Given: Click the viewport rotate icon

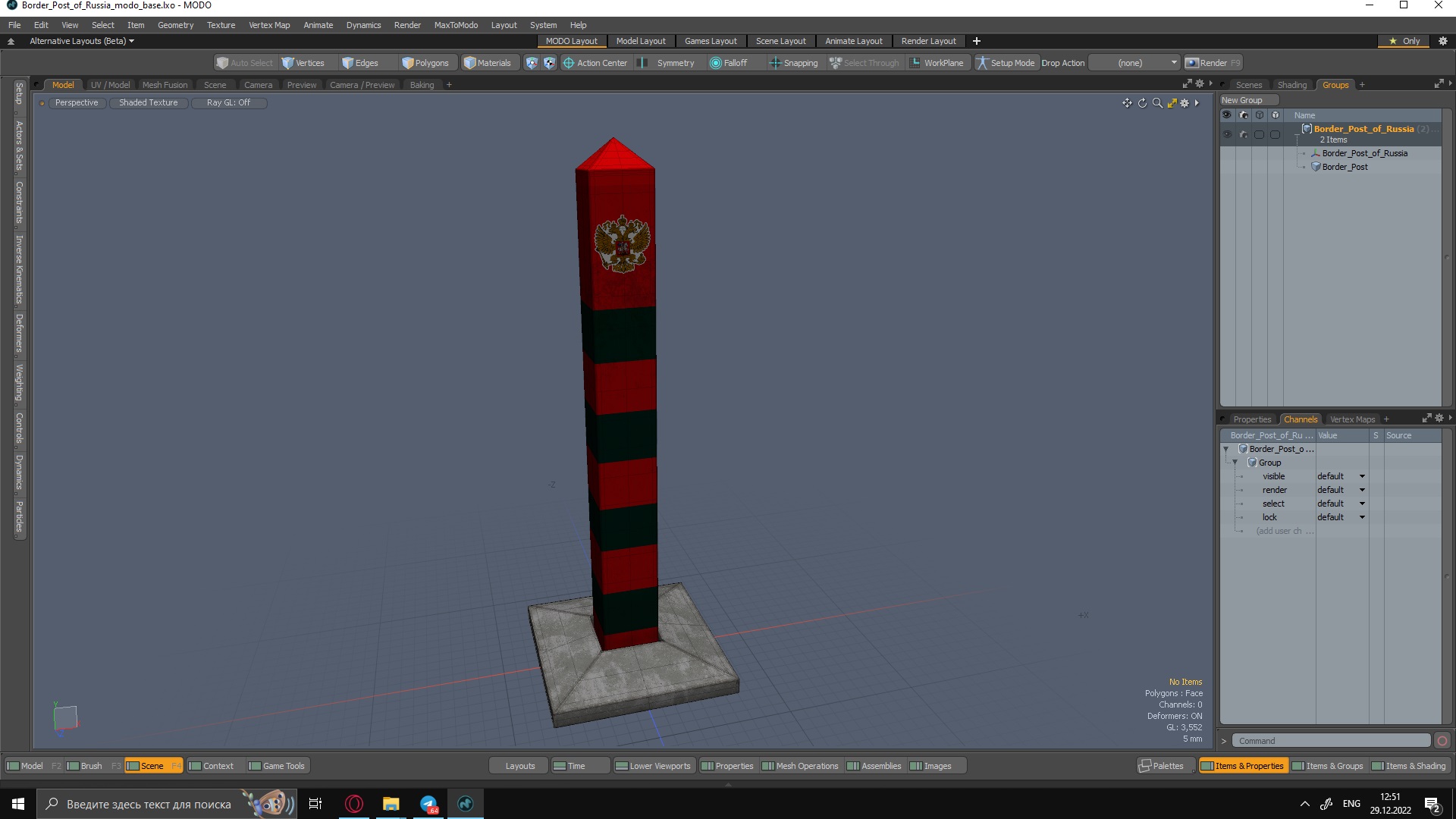Looking at the screenshot, I should pyautogui.click(x=1142, y=103).
